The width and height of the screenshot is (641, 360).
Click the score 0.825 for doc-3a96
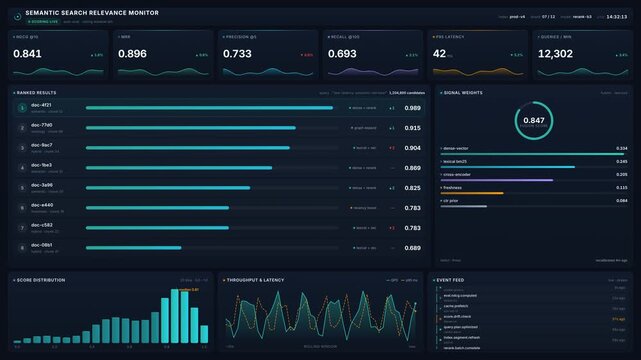point(412,188)
